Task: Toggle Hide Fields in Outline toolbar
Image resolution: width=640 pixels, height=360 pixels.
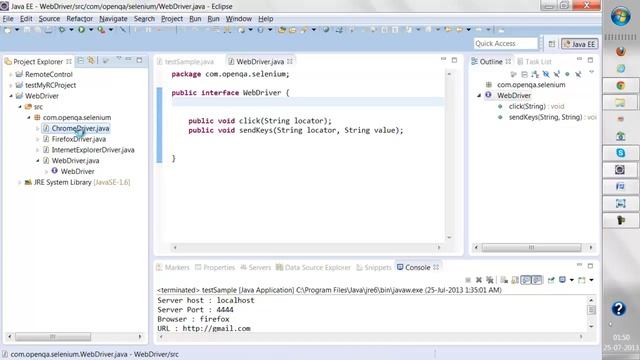Action: coord(546,74)
